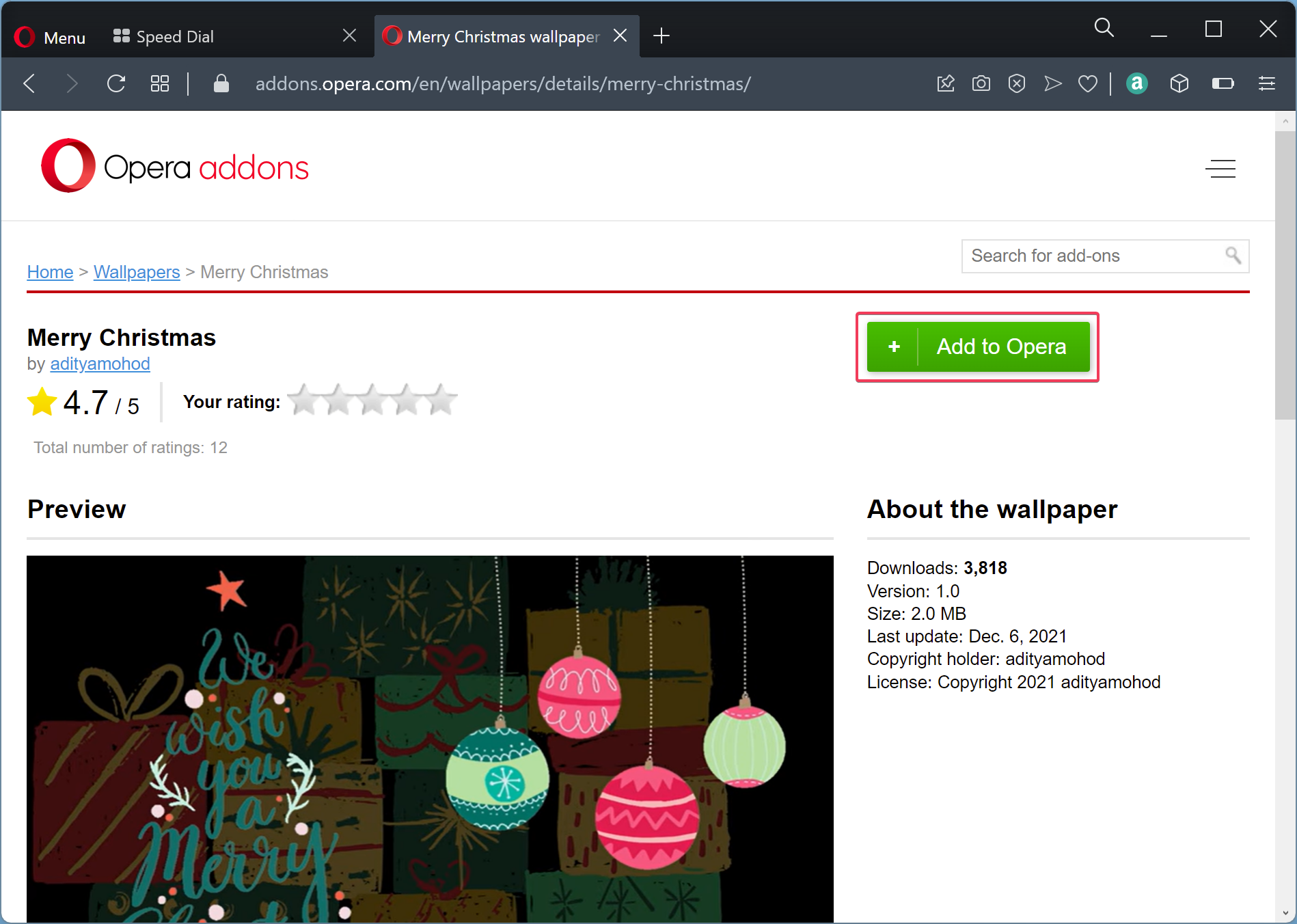Open a new tab with plus button
1297x924 pixels.
[x=661, y=36]
